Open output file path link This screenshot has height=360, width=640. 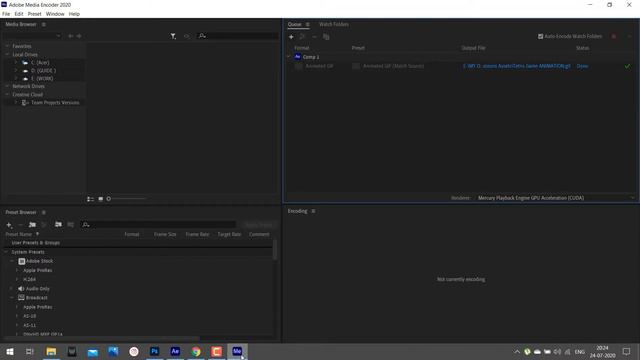[516, 66]
